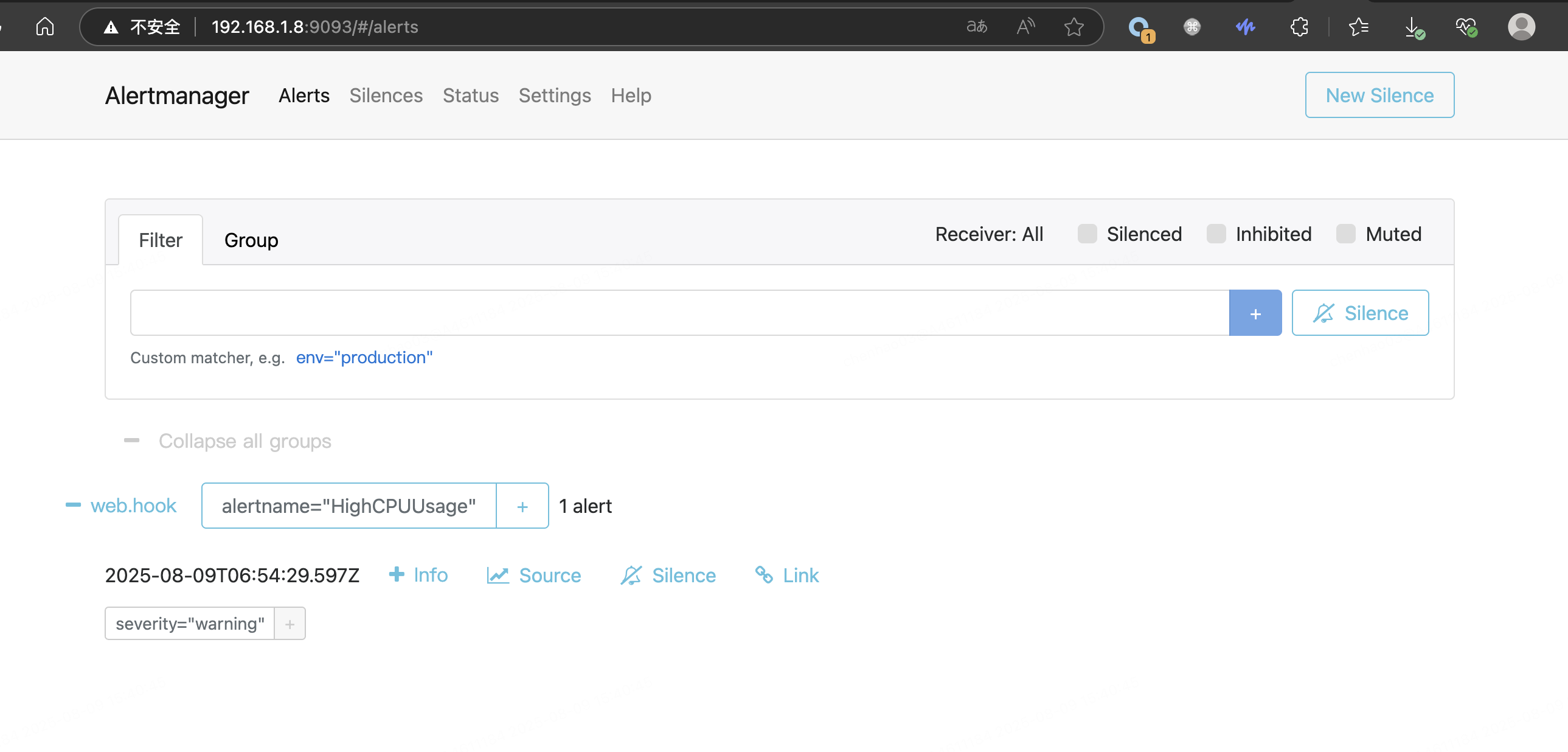Click the New Silence button
This screenshot has height=752, width=1568.
click(1379, 95)
